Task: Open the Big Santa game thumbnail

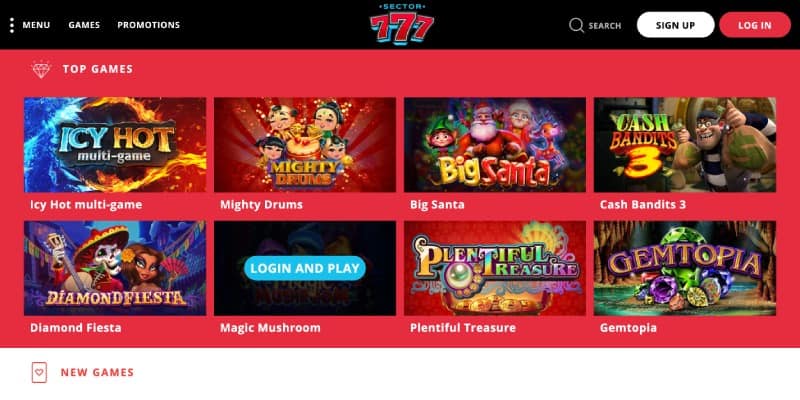Action: pos(495,144)
